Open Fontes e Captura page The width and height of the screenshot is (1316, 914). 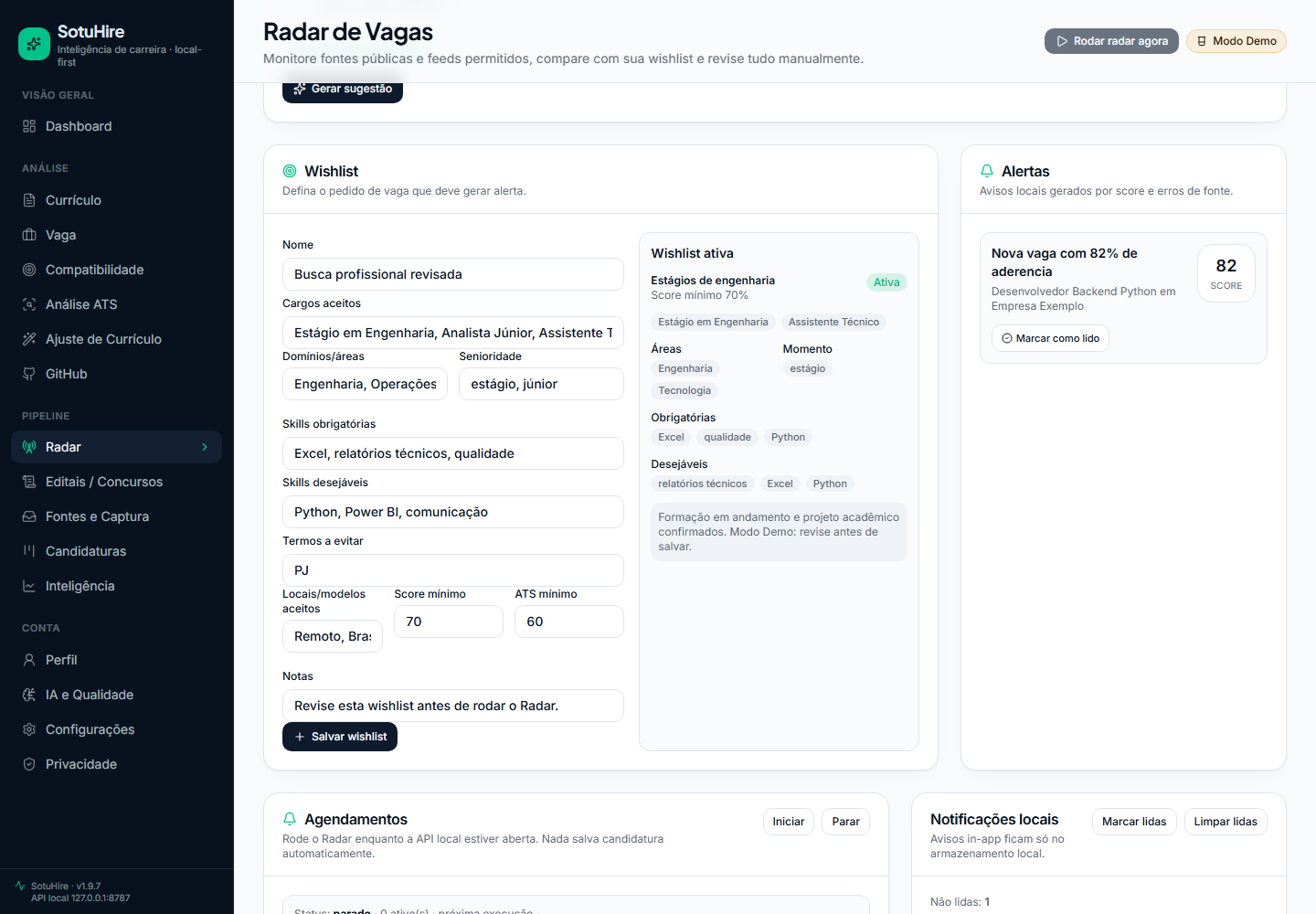[x=116, y=516]
